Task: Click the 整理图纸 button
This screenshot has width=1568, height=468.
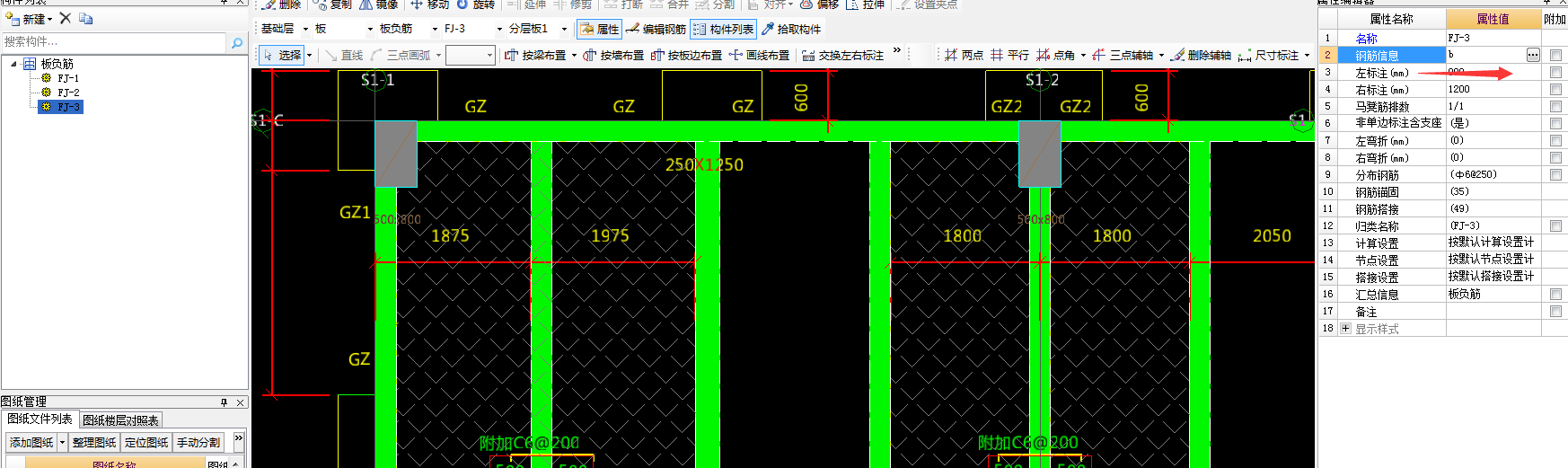Action: (94, 443)
